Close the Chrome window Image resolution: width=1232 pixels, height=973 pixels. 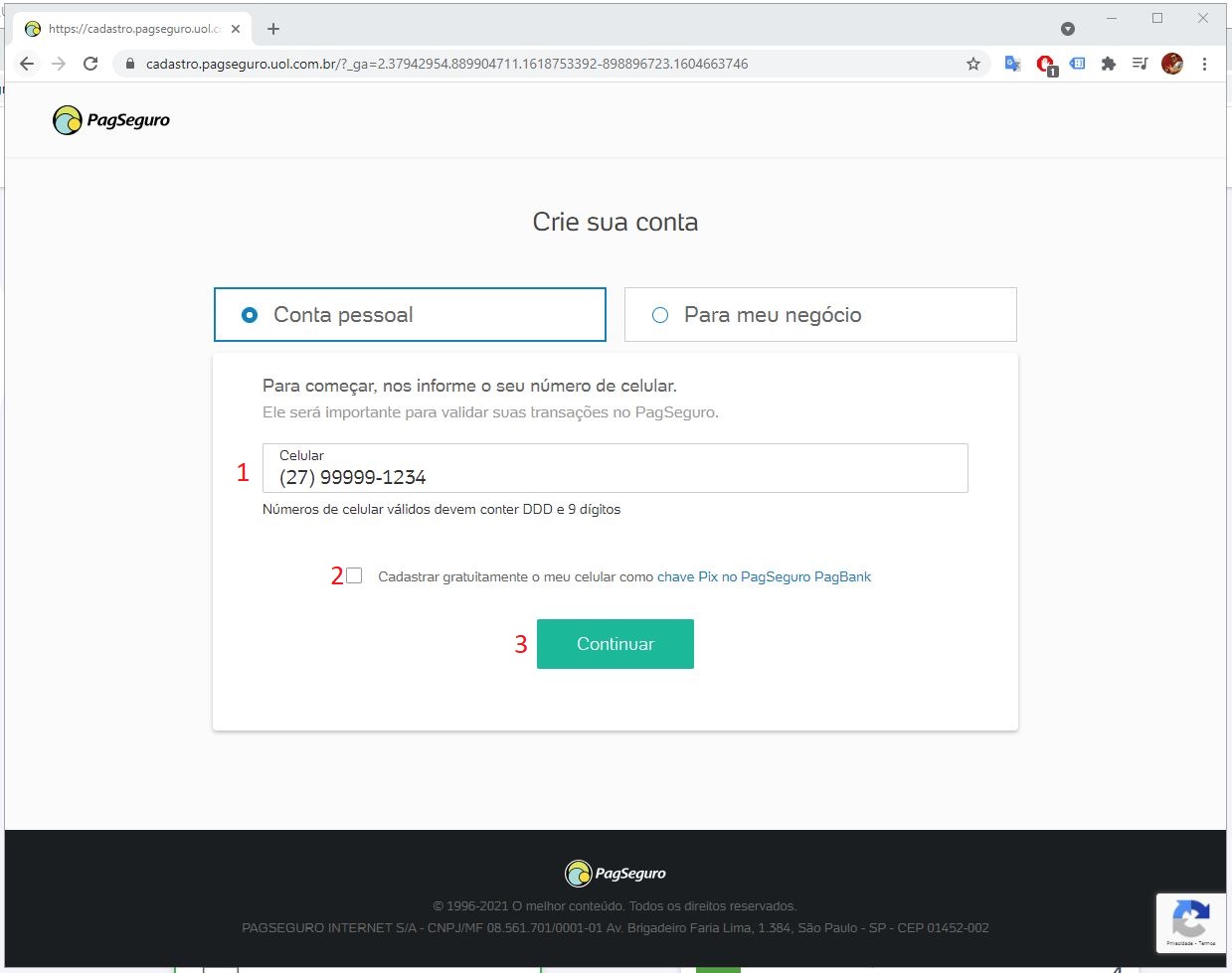point(1203,18)
